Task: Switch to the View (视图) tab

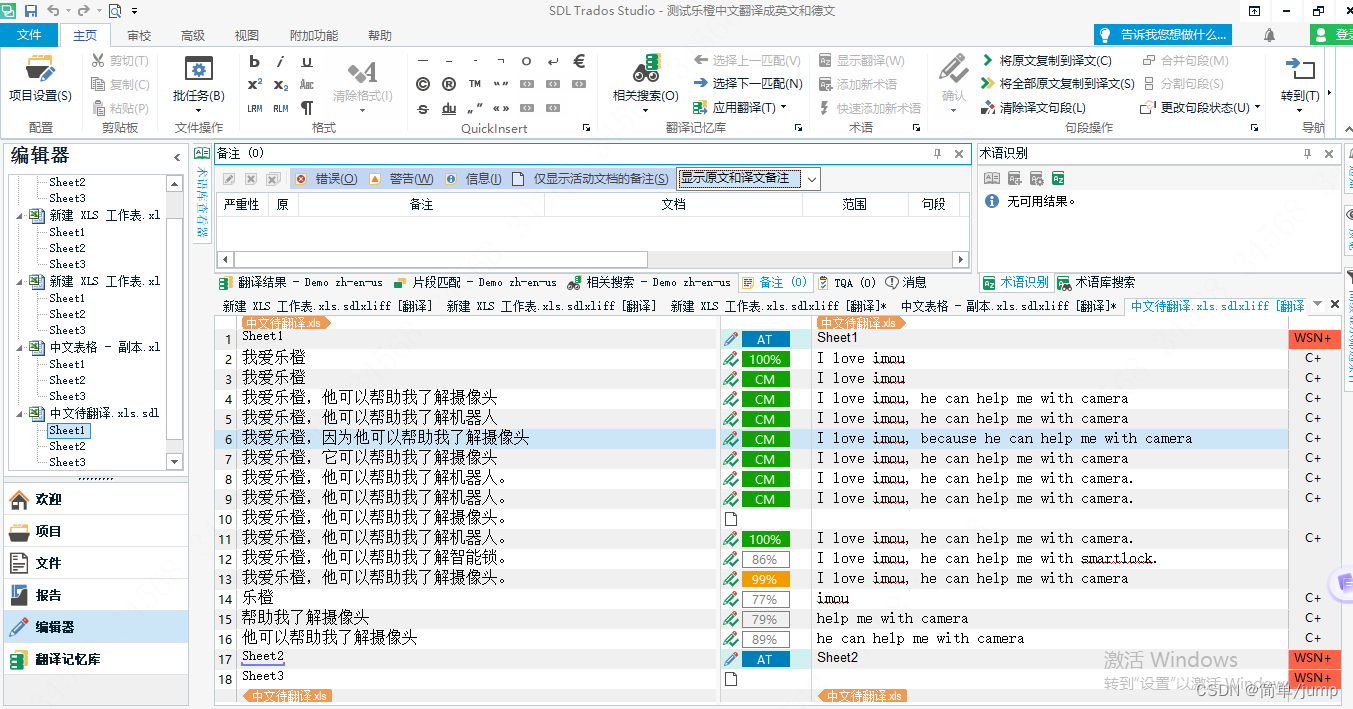Action: pyautogui.click(x=247, y=35)
